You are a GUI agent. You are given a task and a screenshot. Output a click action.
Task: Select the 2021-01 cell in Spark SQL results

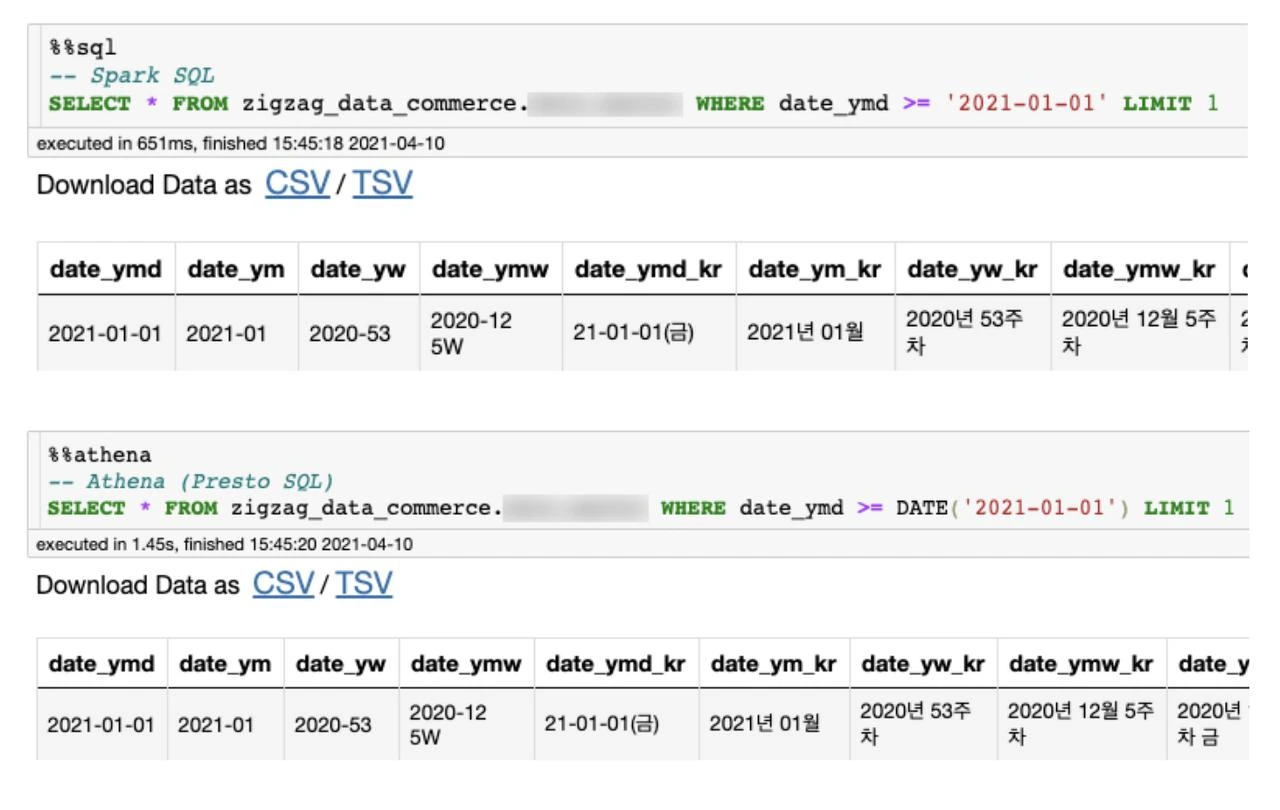pos(236,333)
